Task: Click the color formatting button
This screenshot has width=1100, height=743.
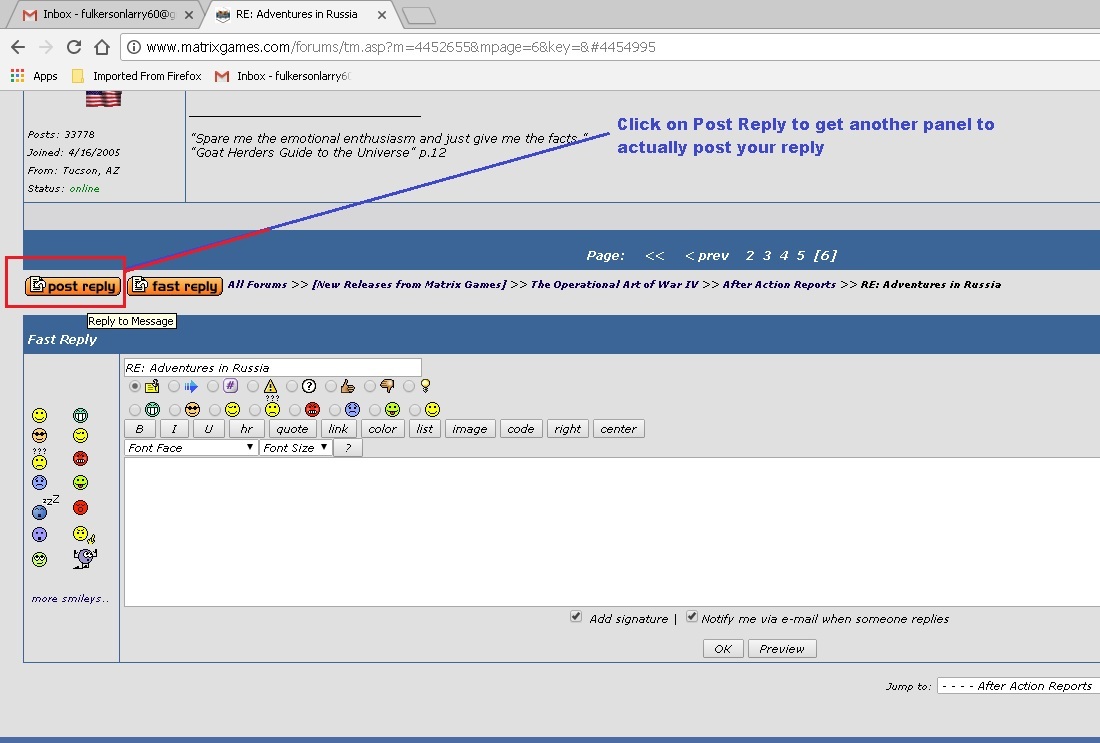Action: click(x=382, y=429)
